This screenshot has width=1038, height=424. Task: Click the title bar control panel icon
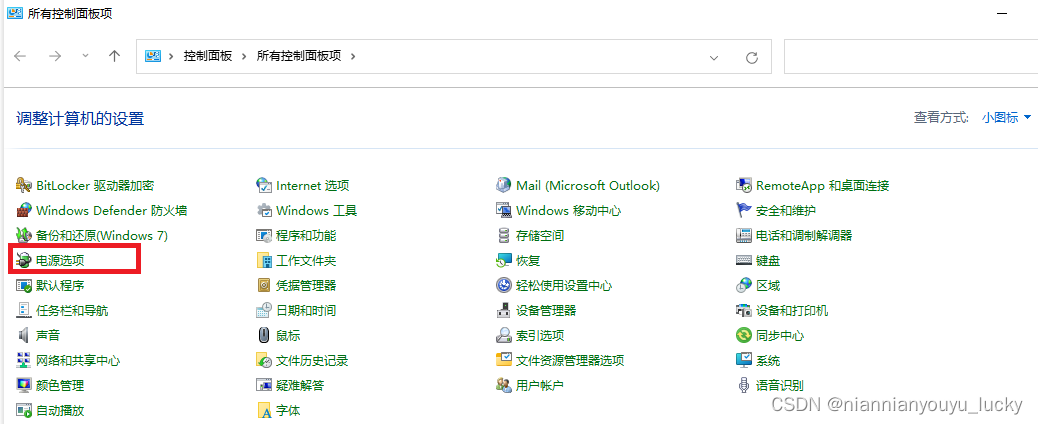pos(15,13)
